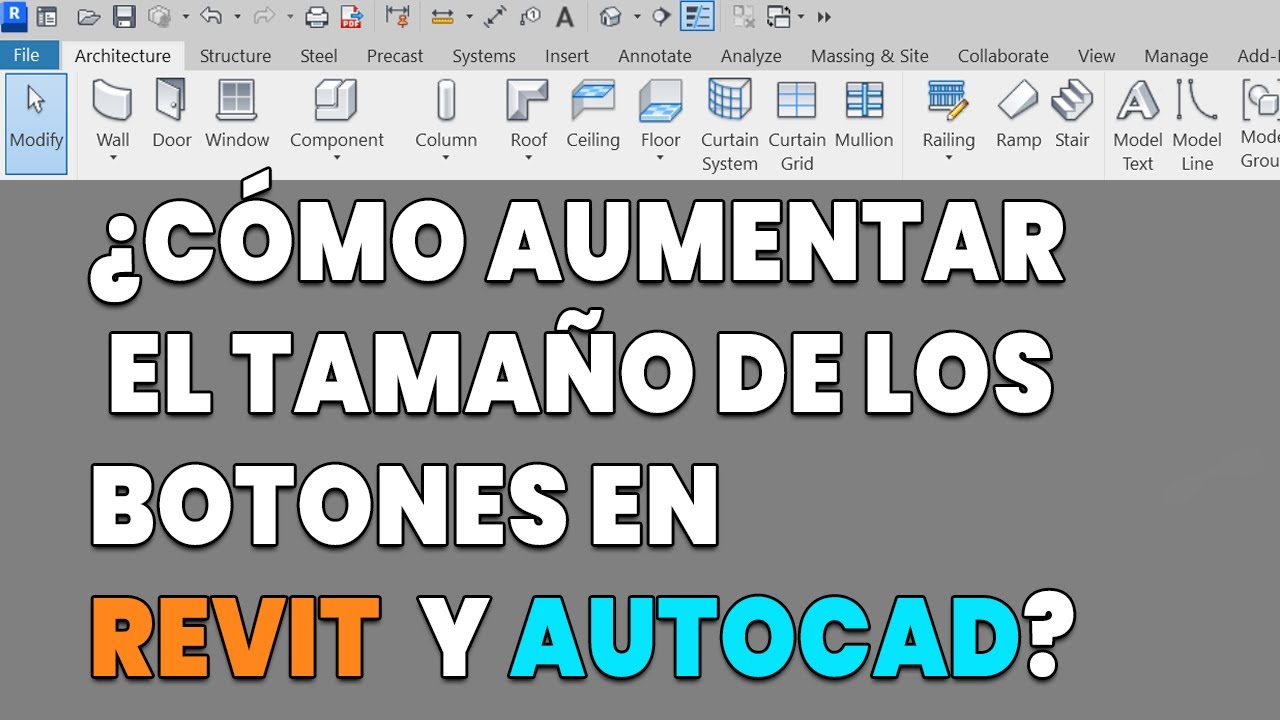Screen dimensions: 1280x720
Task: Expand the Redo history dropdown arrow
Action: (x=289, y=17)
